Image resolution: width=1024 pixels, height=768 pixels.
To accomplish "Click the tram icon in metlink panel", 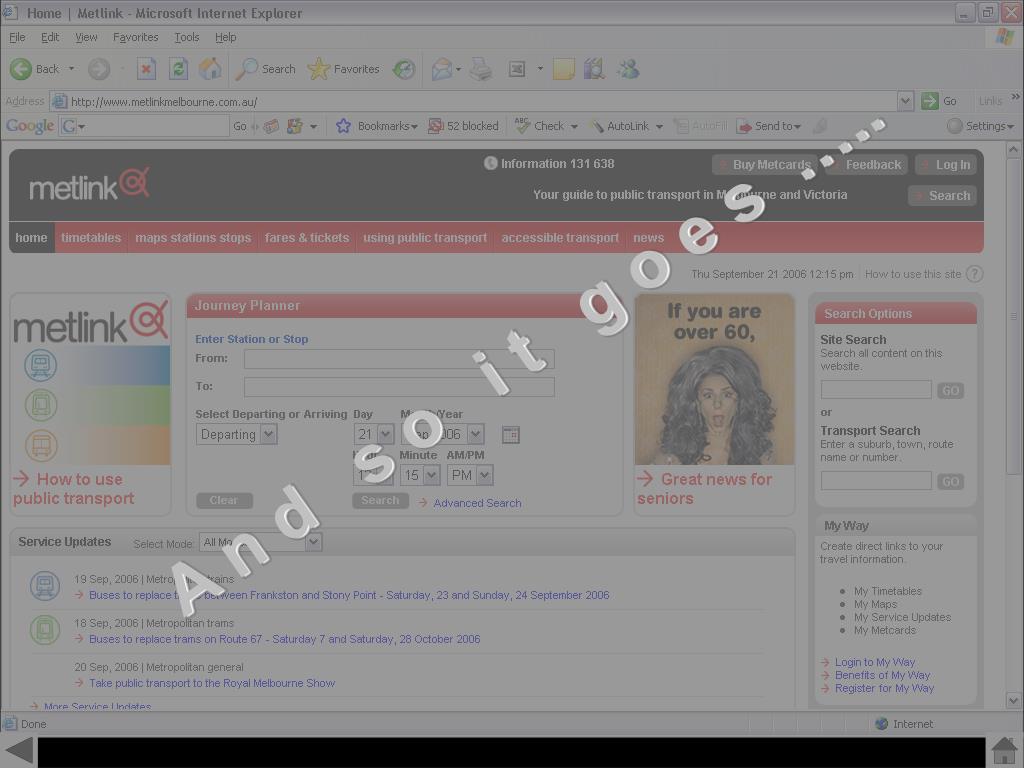I will (40, 406).
